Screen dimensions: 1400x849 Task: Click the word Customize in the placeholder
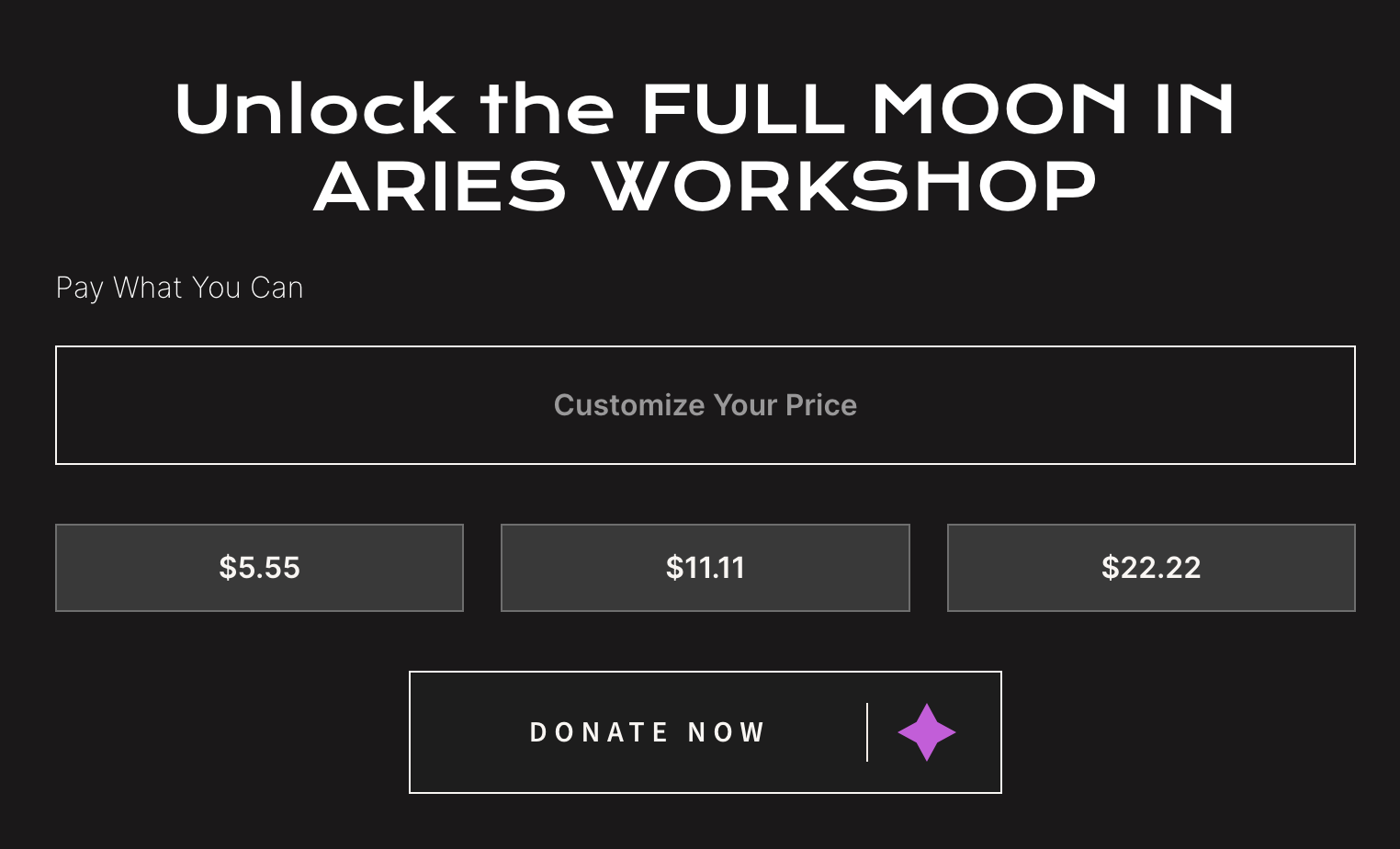[x=628, y=405]
